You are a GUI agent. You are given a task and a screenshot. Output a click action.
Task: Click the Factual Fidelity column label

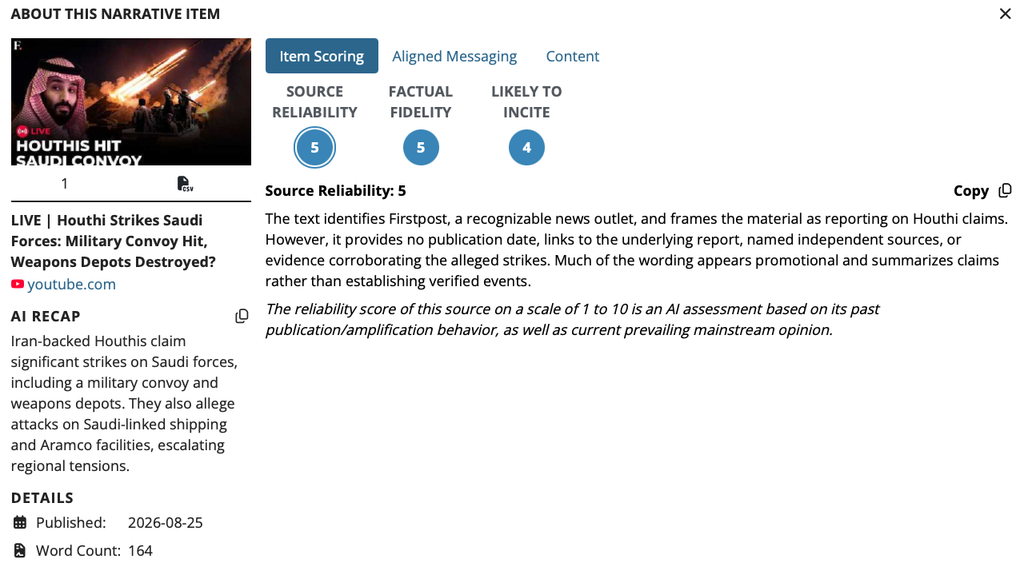421,102
